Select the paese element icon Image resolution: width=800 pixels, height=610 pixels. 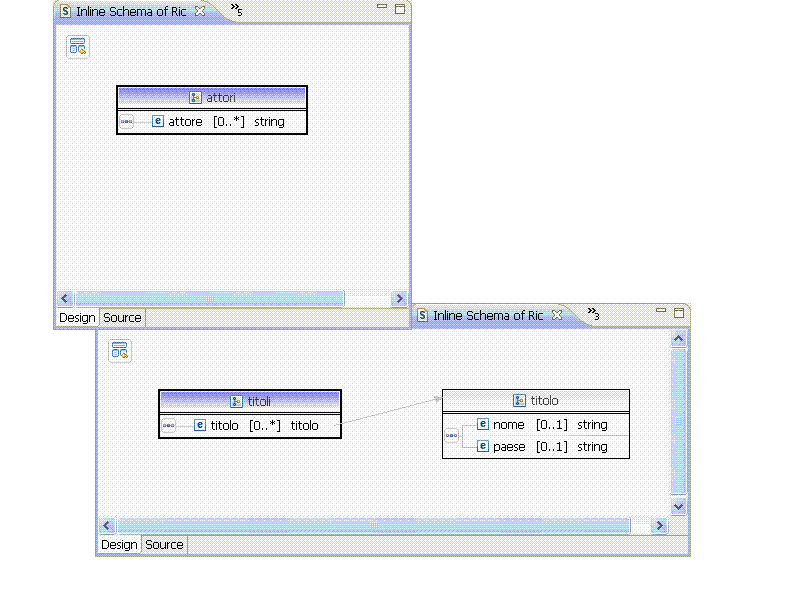[483, 446]
